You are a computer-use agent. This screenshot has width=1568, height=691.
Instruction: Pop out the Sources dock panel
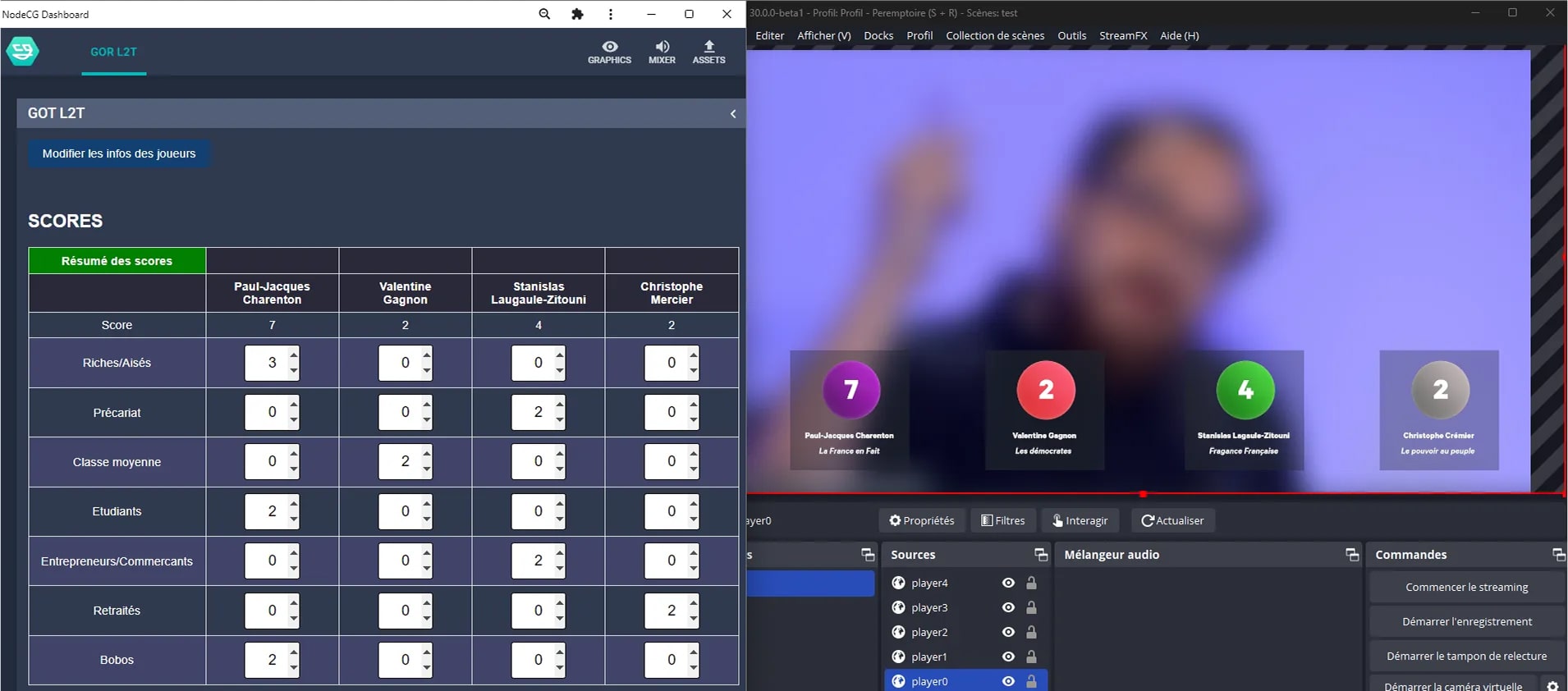tap(1040, 555)
